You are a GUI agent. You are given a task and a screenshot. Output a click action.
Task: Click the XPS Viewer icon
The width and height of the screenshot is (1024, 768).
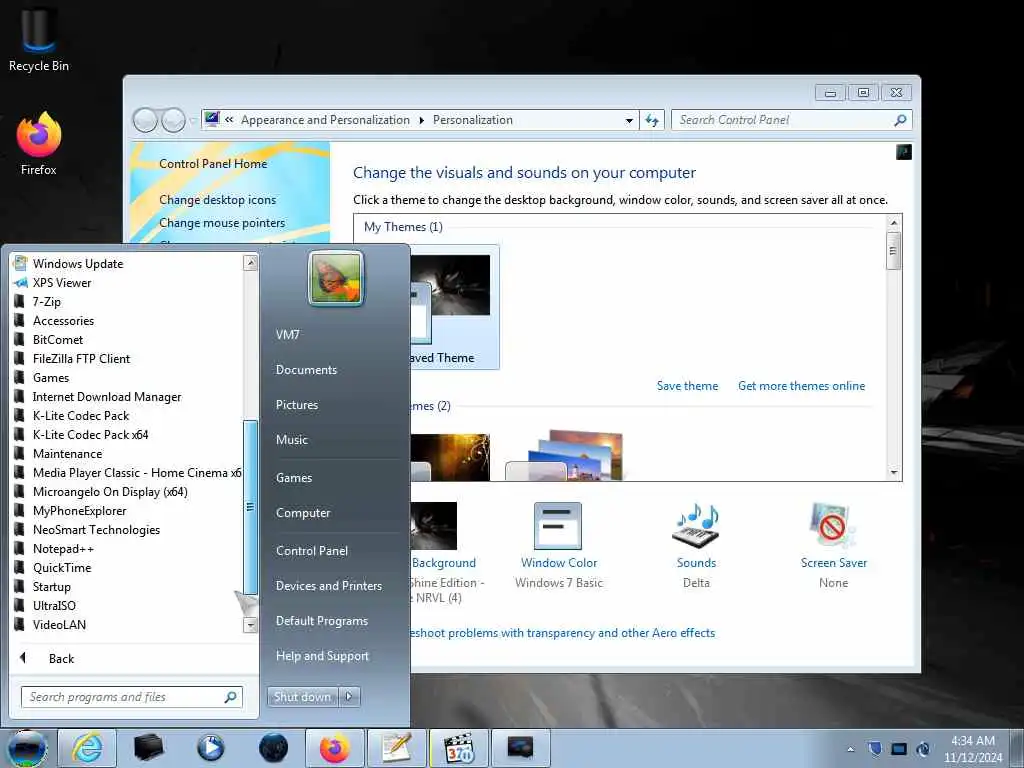pos(21,282)
